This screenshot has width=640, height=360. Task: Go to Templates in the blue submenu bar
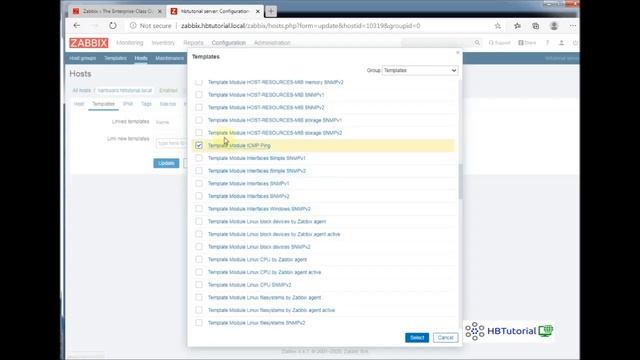coord(116,58)
